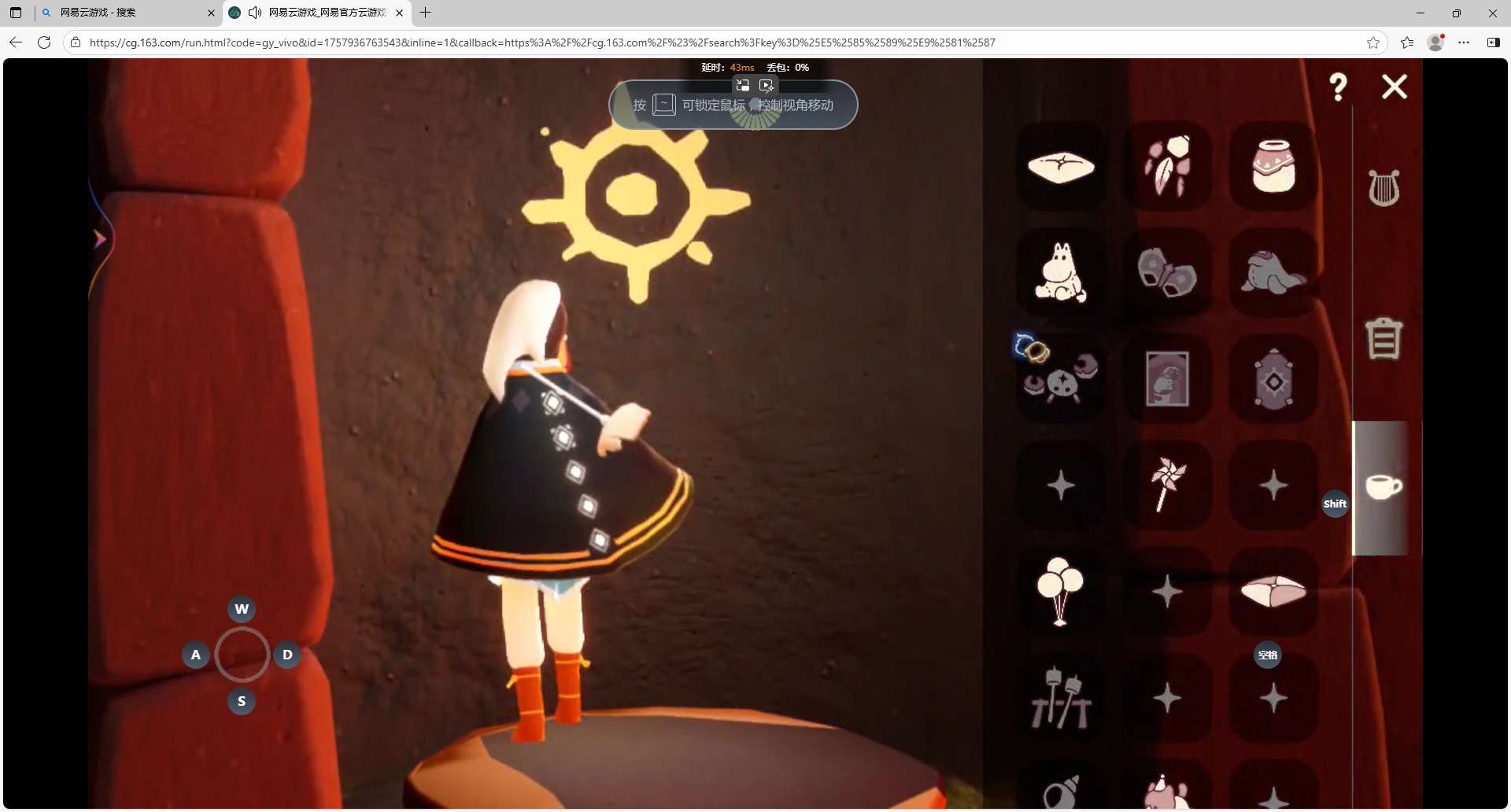Select the crab plush prop
This screenshot has width=1511, height=812.
[1061, 379]
